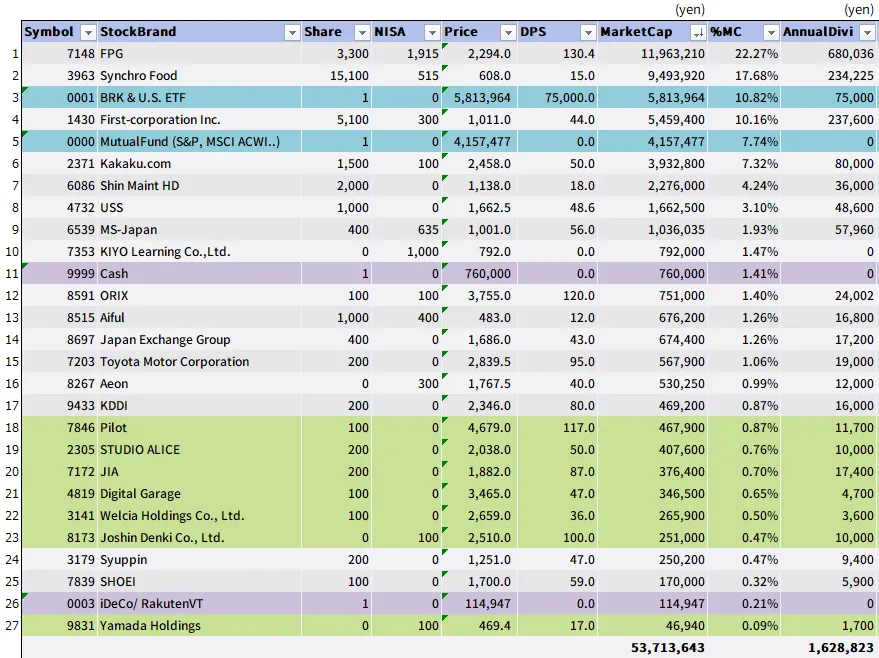Select row header number 3

(x=12, y=98)
